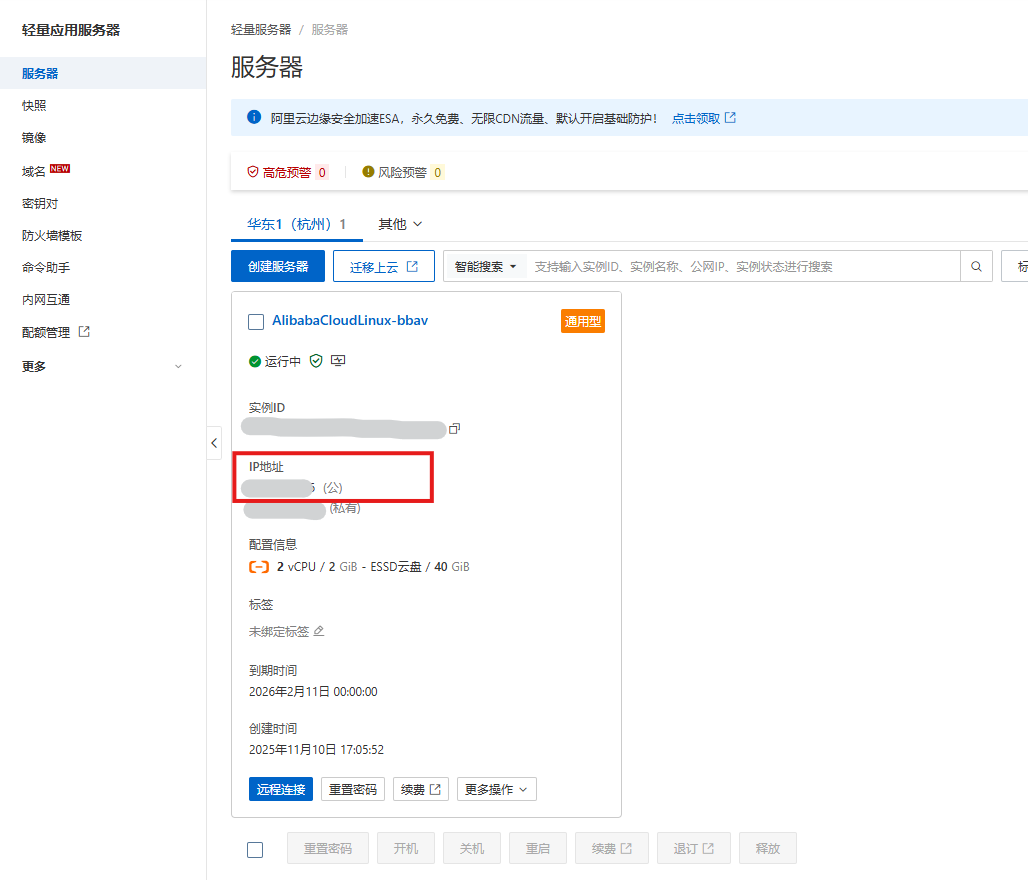1028x880 pixels.
Task: Click 创建服务器 button
Action: point(278,266)
